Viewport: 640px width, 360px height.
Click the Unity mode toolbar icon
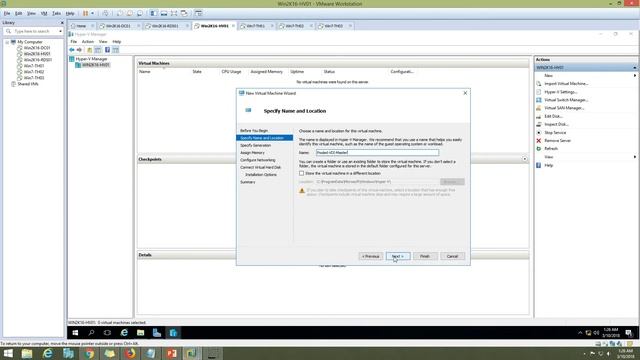coord(184,13)
